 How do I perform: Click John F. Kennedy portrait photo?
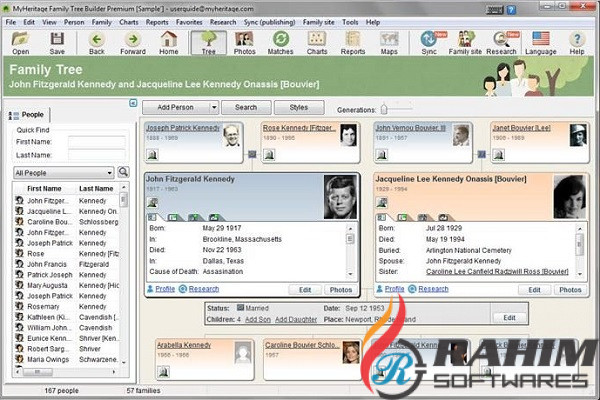pos(340,197)
